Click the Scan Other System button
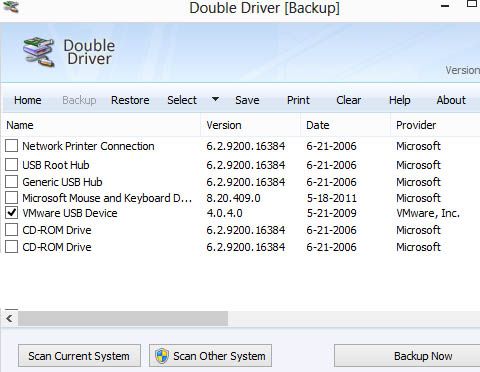The image size is (480, 372). 210,356
